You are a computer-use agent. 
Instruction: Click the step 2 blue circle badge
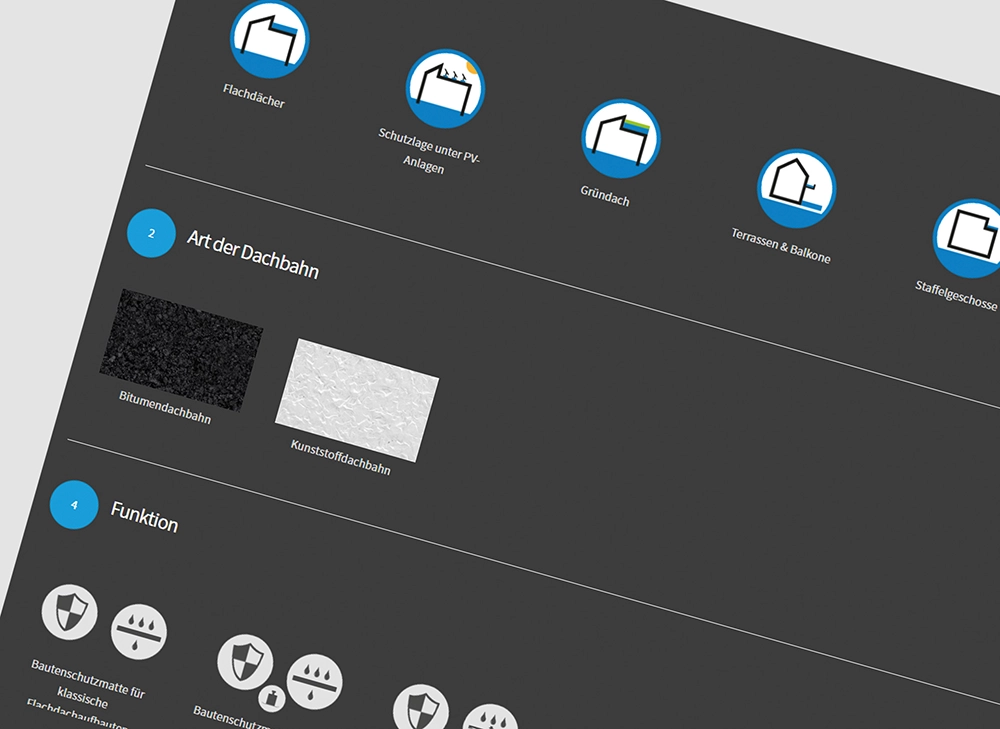tap(152, 234)
